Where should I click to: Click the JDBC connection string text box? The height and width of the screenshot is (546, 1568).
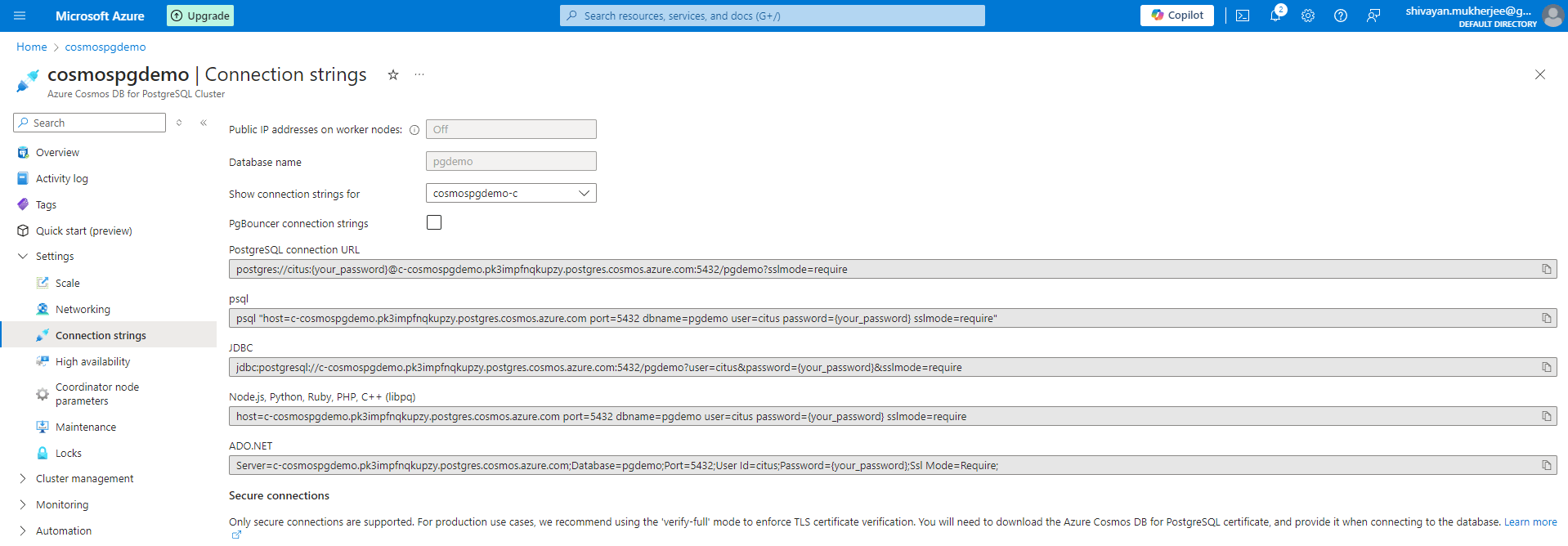pyautogui.click(x=893, y=367)
